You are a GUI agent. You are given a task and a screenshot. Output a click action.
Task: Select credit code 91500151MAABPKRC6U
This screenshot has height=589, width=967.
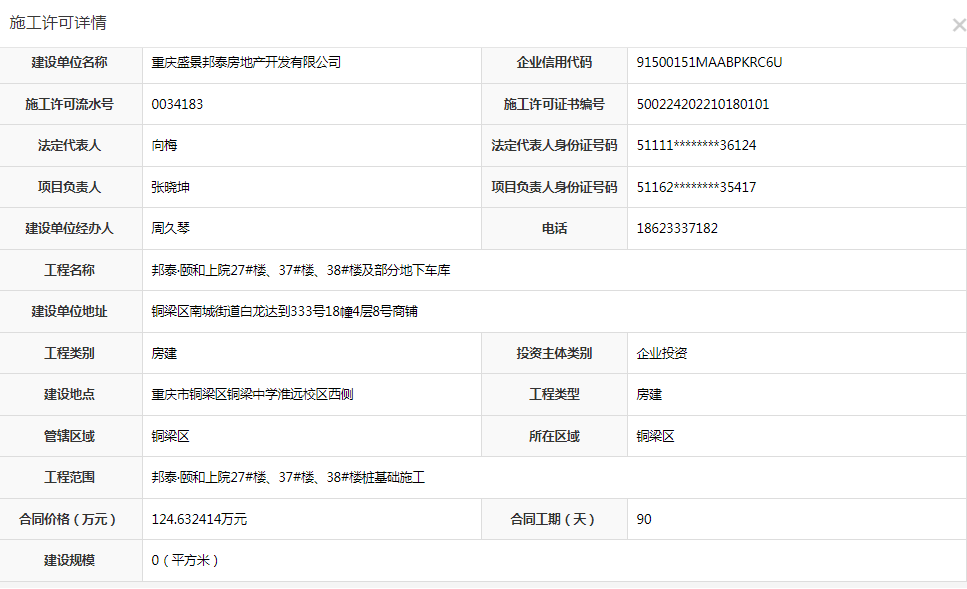coord(709,62)
